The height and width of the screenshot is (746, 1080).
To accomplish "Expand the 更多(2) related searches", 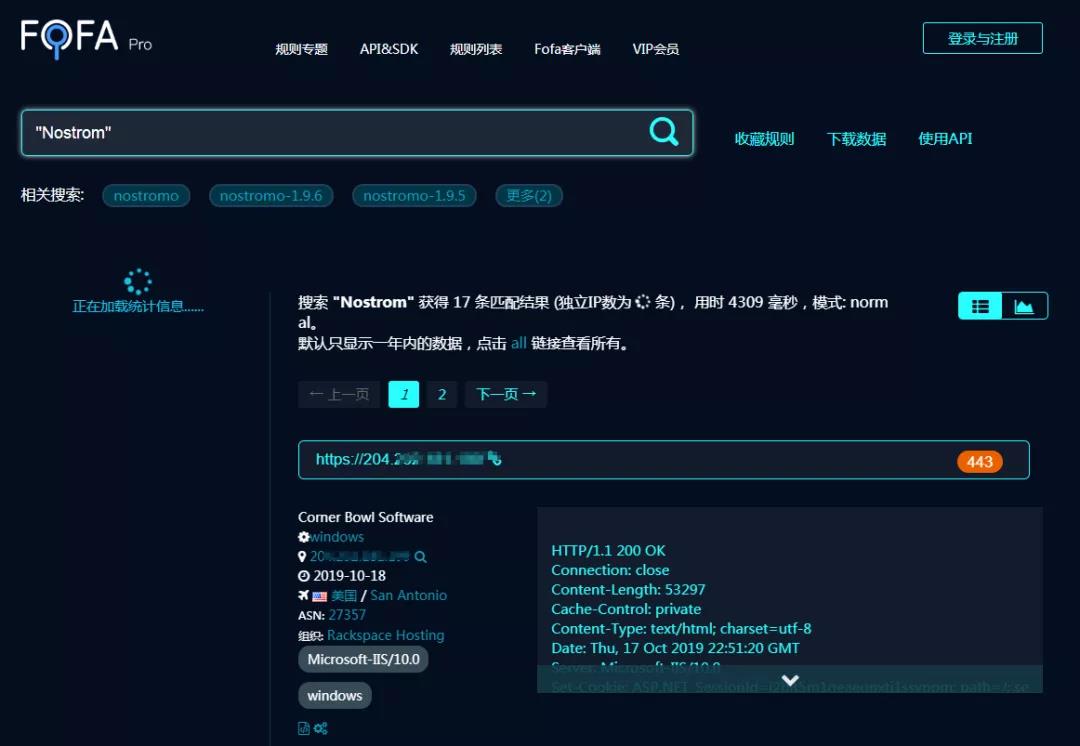I will (x=529, y=196).
